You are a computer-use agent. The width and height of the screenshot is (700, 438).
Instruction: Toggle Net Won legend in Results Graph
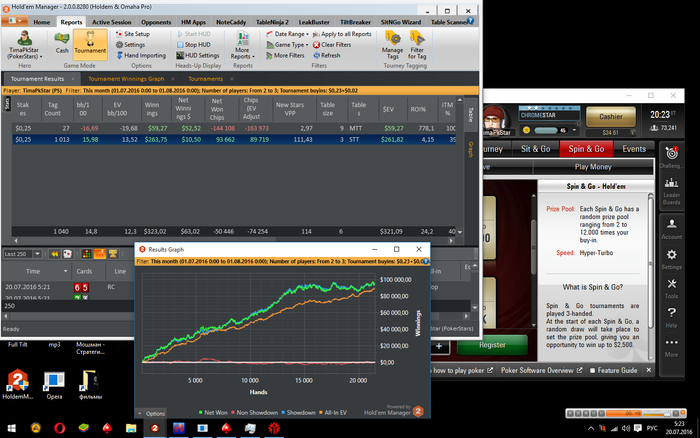pos(213,413)
